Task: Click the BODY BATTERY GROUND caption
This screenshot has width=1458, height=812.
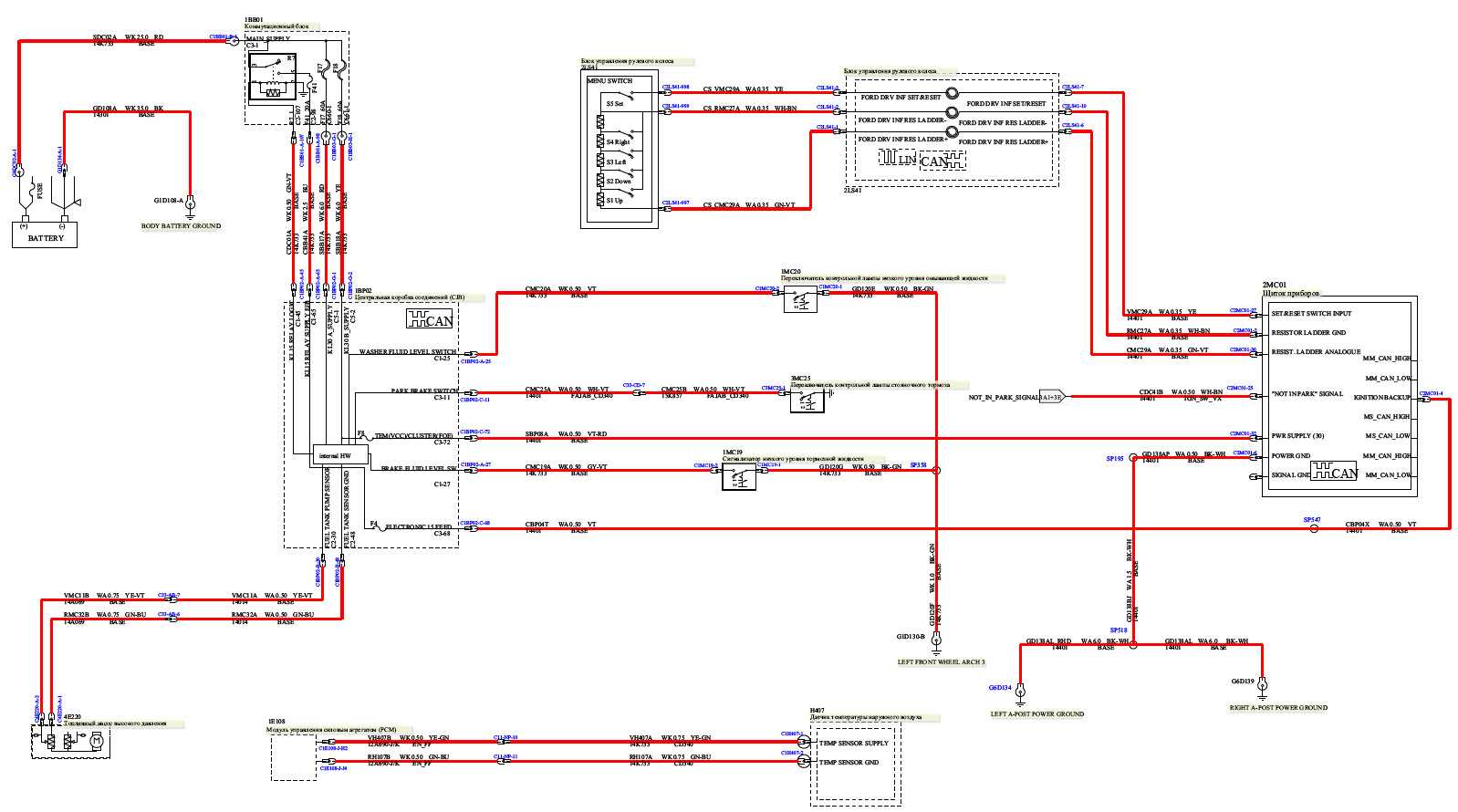Action: pyautogui.click(x=181, y=225)
